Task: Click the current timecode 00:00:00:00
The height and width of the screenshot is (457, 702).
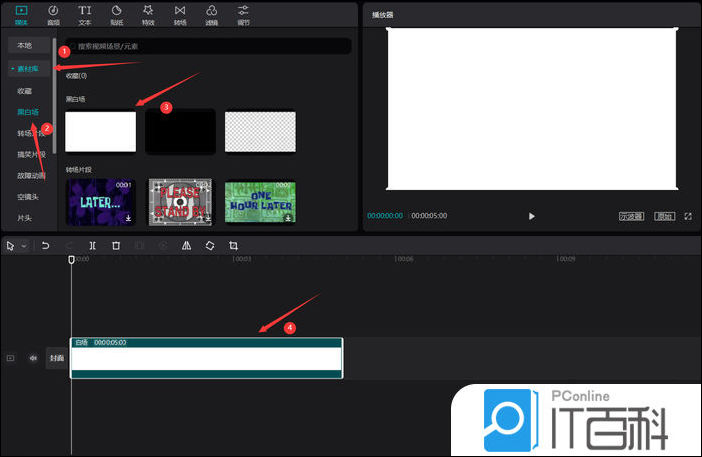Action: (385, 216)
